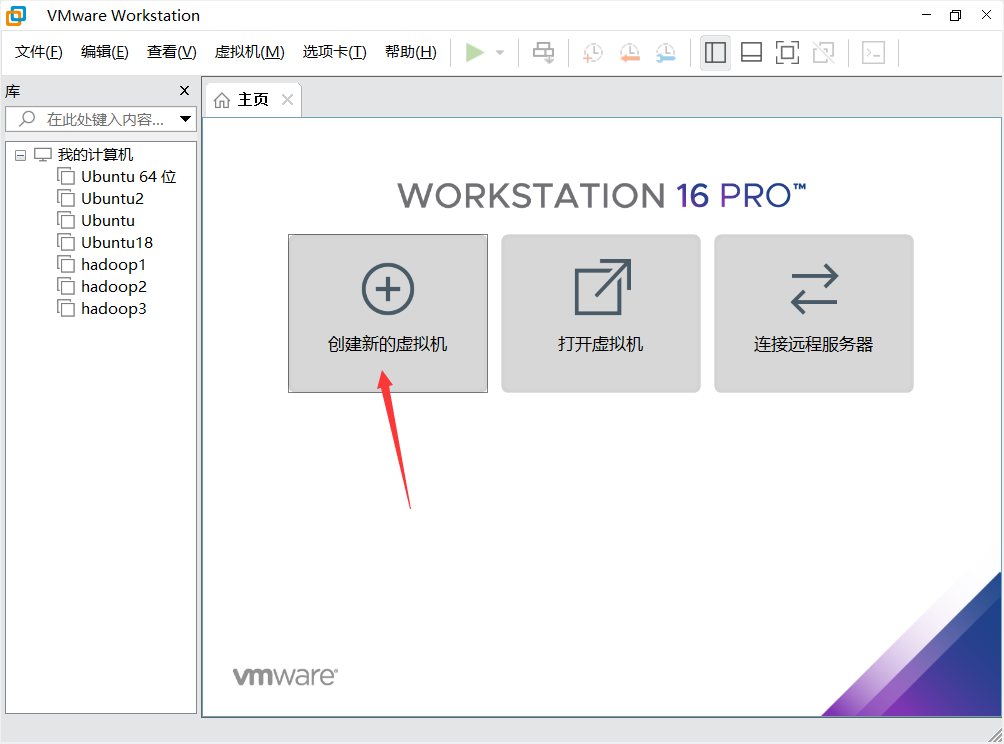
Task: Maximize the VMware Workstation window
Action: click(x=955, y=15)
